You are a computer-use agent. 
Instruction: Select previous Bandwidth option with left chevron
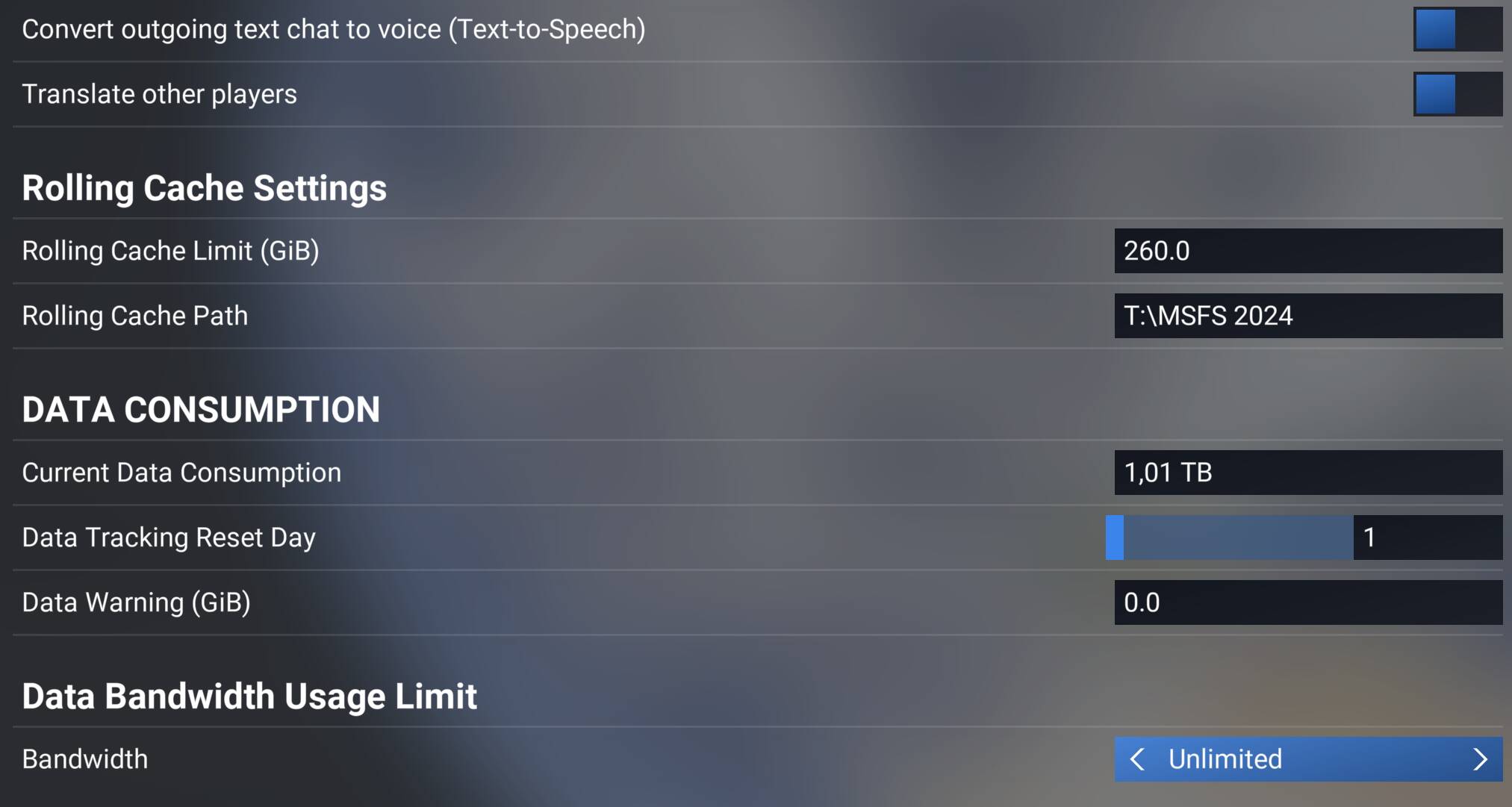(1137, 759)
